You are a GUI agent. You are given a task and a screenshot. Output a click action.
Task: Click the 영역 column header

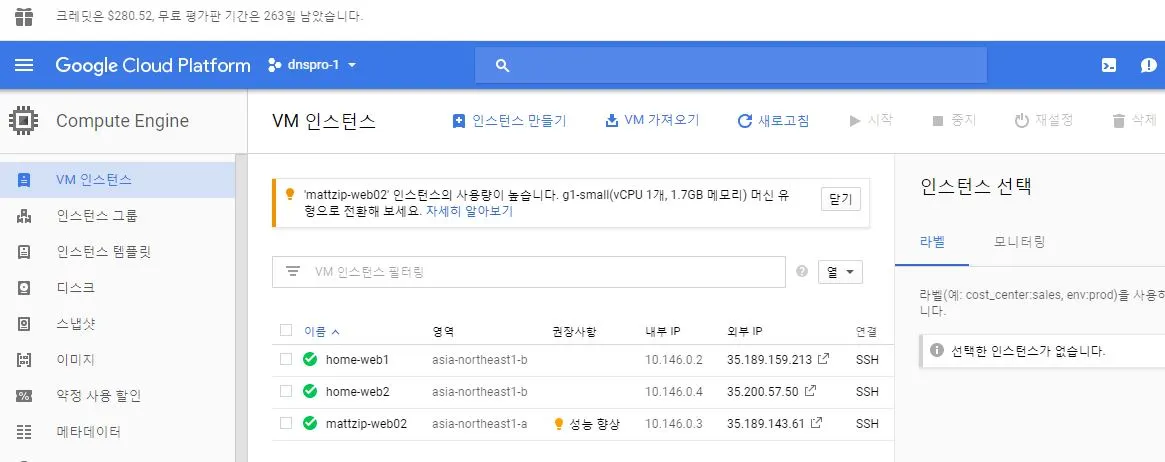(443, 331)
